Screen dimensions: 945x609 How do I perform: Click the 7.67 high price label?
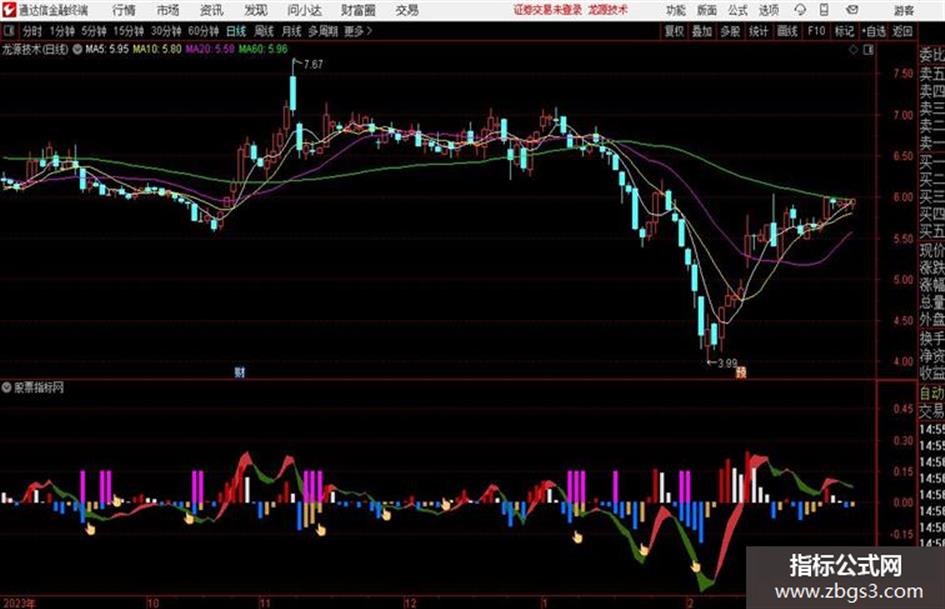click(313, 64)
